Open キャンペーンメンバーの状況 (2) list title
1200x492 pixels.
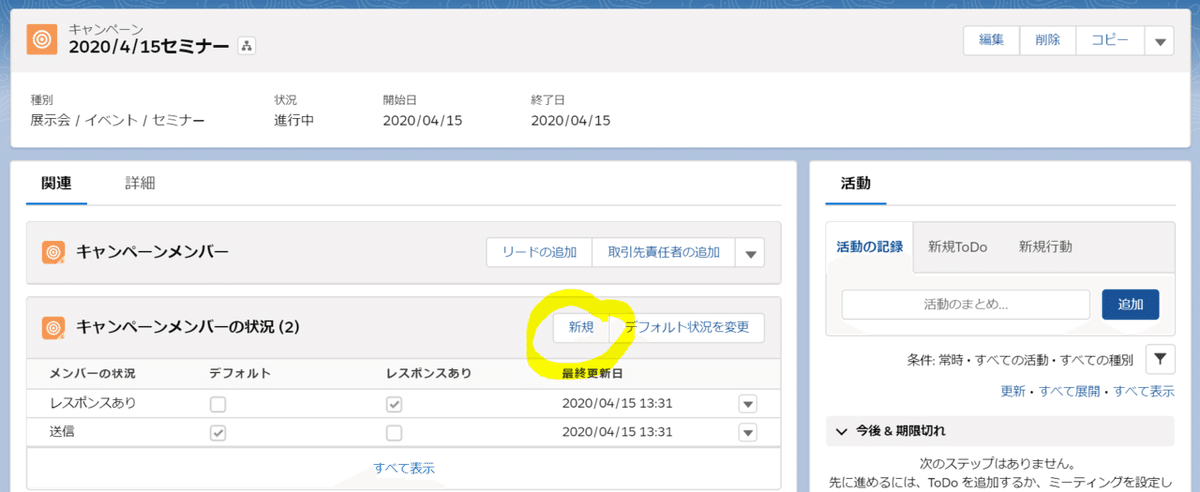click(188, 327)
